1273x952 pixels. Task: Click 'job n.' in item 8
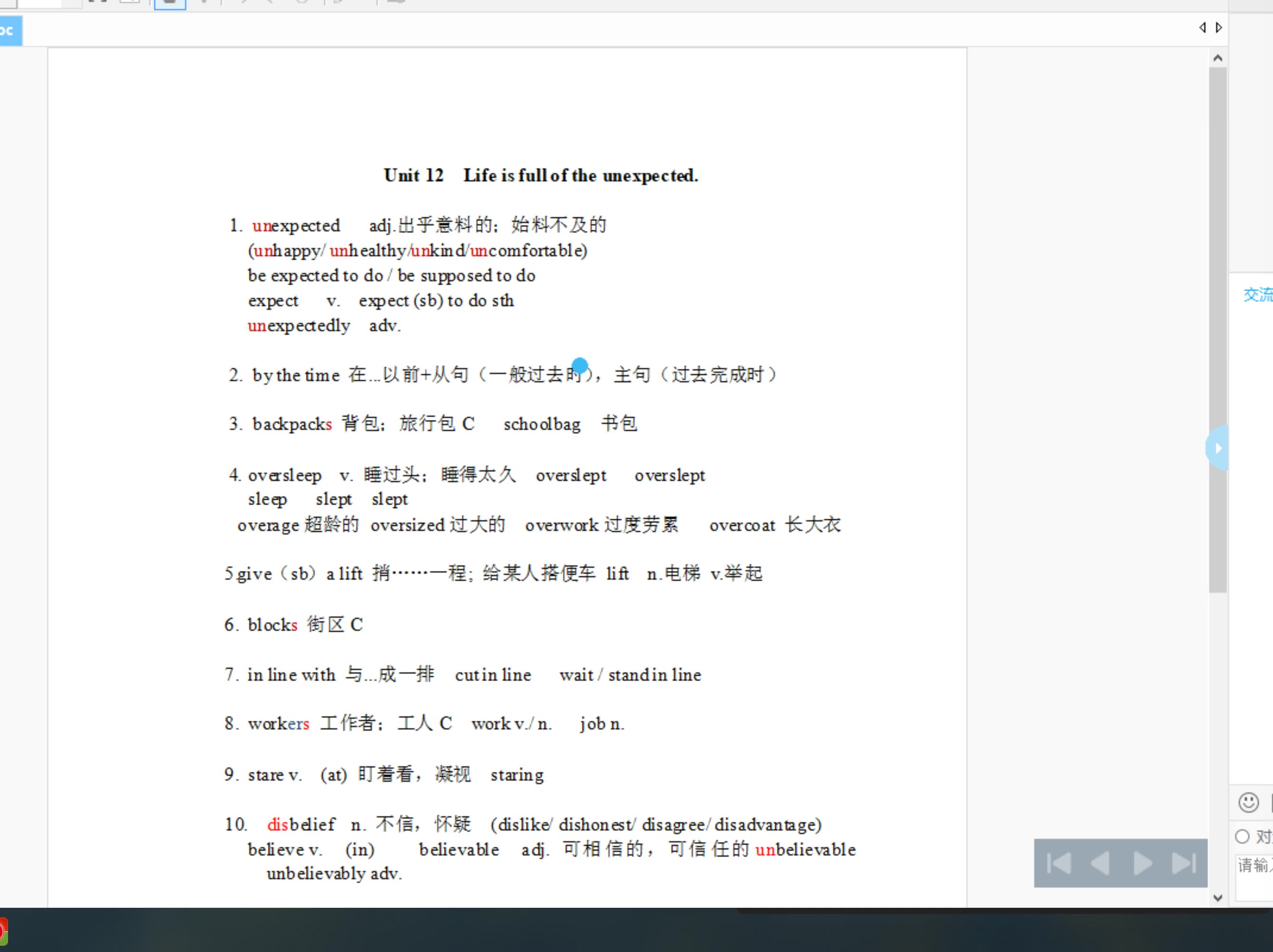[x=602, y=724]
